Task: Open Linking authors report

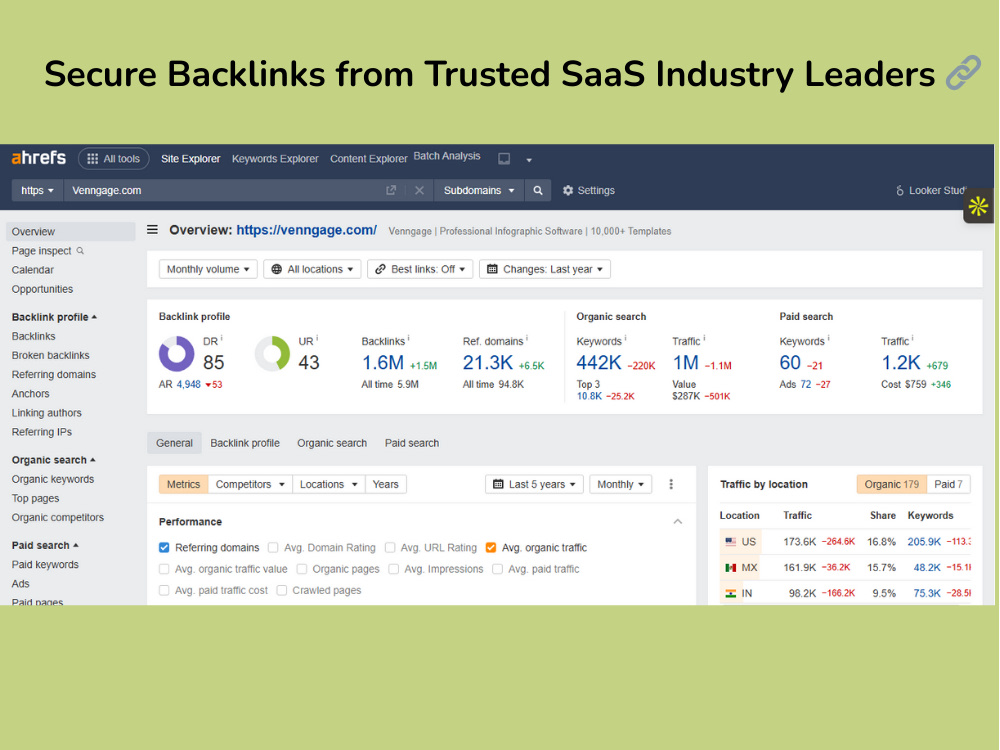Action: click(x=47, y=413)
